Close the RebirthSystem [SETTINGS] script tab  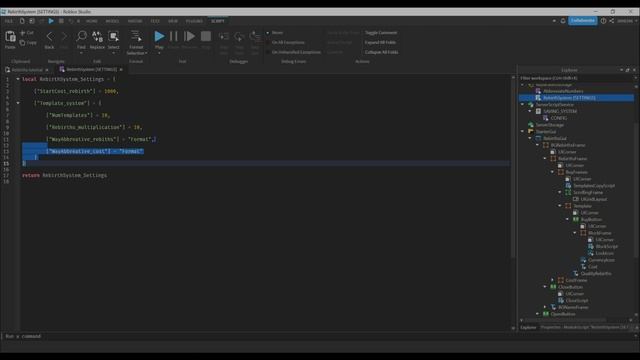(121, 70)
